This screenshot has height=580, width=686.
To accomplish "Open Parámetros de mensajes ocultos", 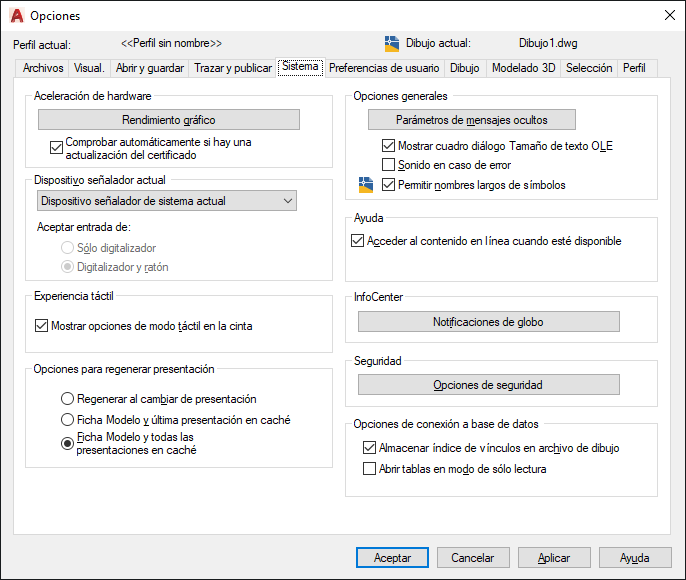I will [472, 120].
